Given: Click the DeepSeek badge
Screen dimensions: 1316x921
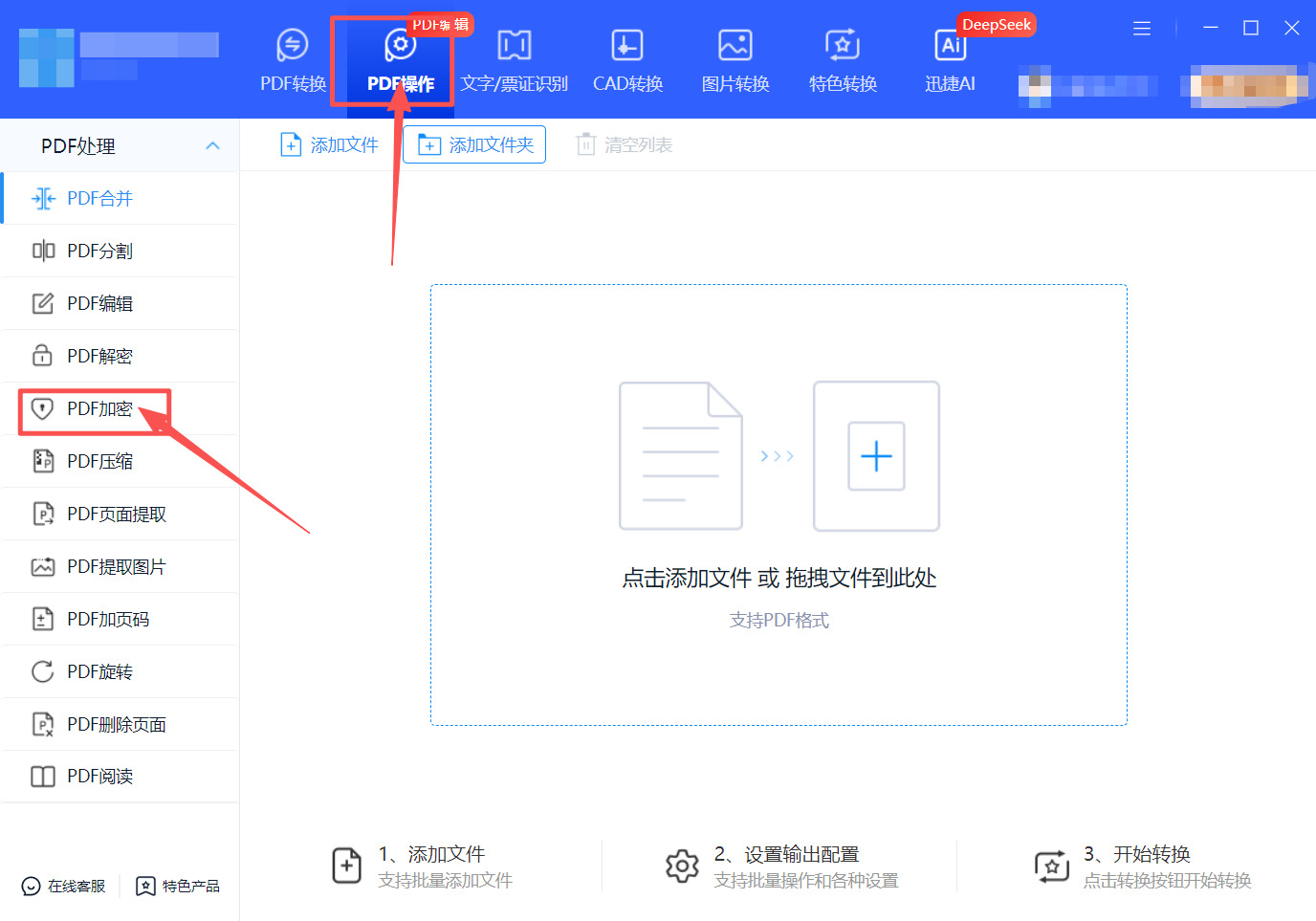Looking at the screenshot, I should pos(997,25).
